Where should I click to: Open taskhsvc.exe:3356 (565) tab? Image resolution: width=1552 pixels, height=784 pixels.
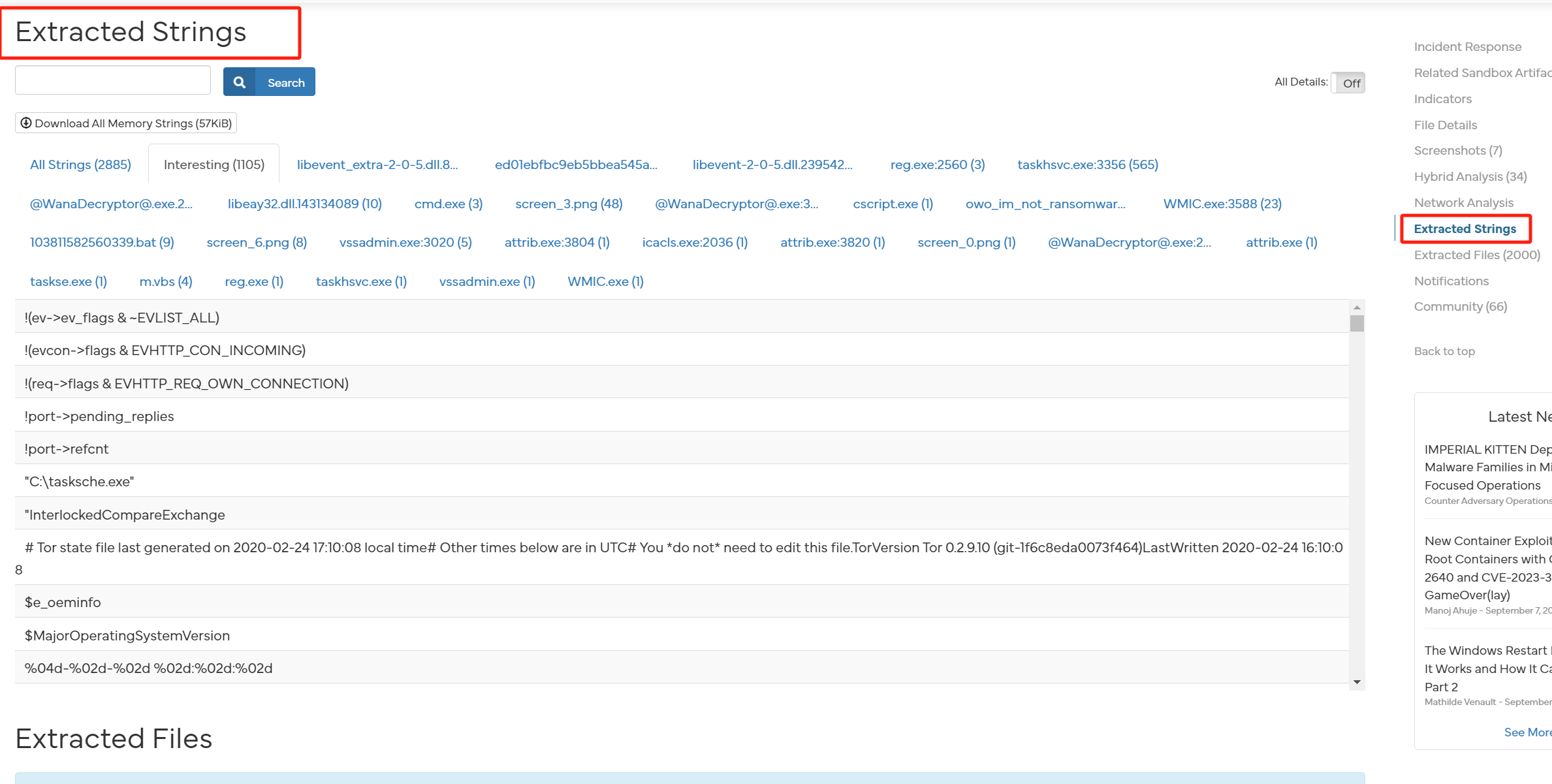click(1088, 165)
